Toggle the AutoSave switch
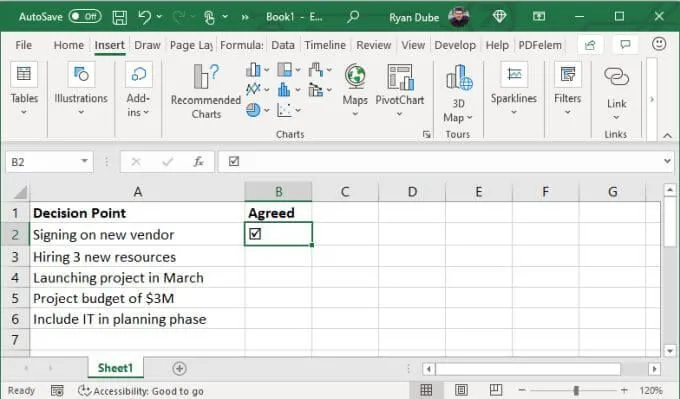This screenshot has height=399, width=680. pyautogui.click(x=85, y=16)
